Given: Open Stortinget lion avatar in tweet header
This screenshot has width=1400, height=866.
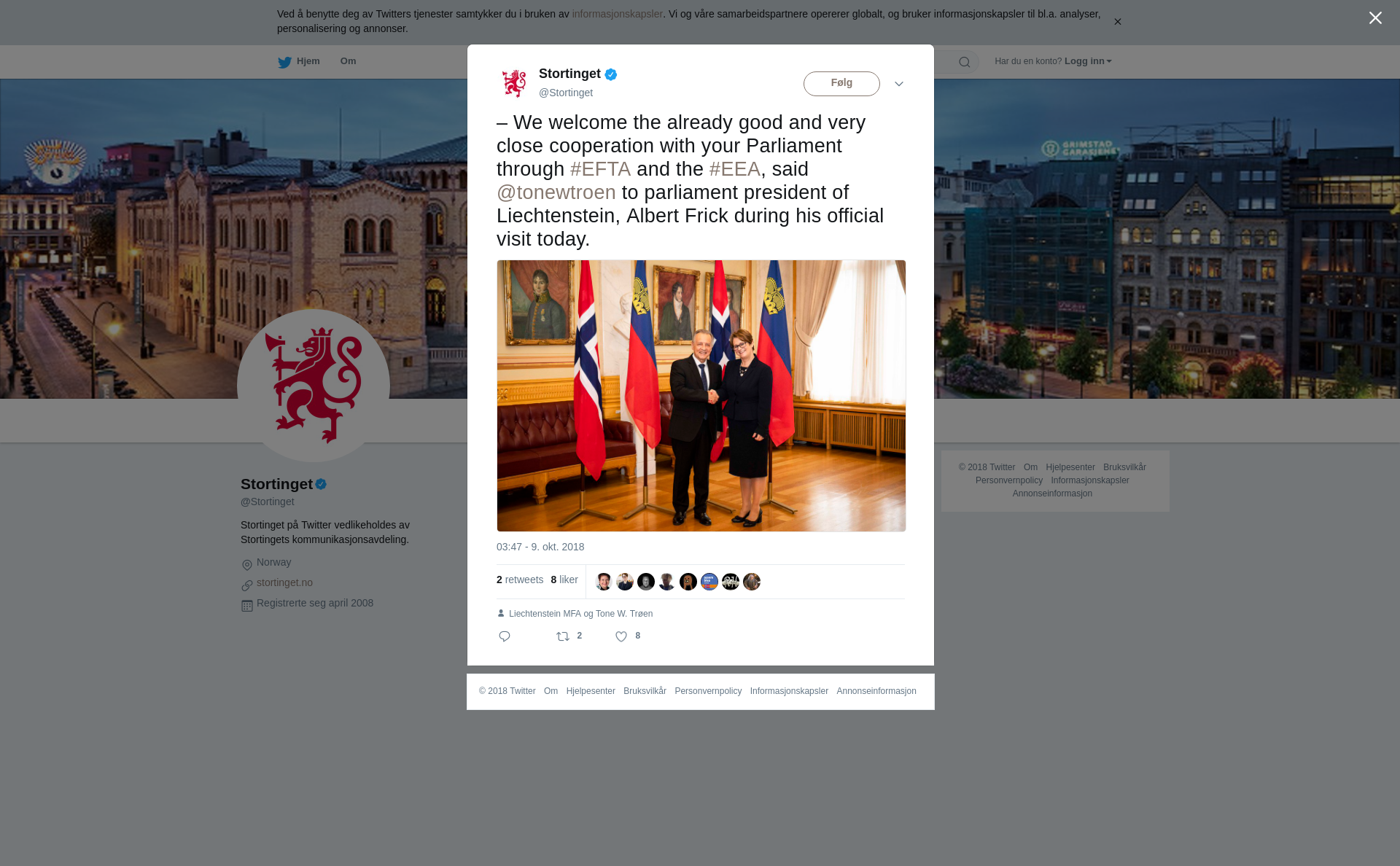Looking at the screenshot, I should click(514, 83).
